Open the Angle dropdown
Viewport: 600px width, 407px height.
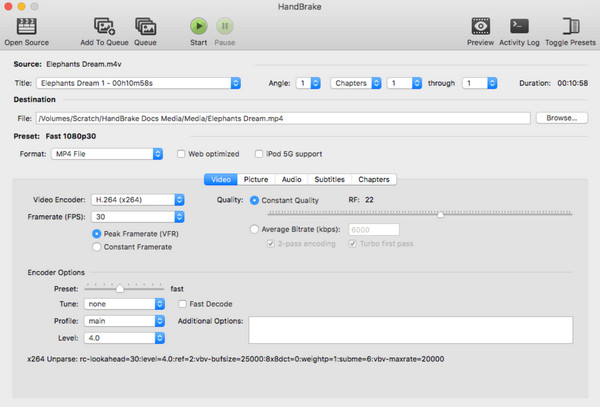pos(308,83)
